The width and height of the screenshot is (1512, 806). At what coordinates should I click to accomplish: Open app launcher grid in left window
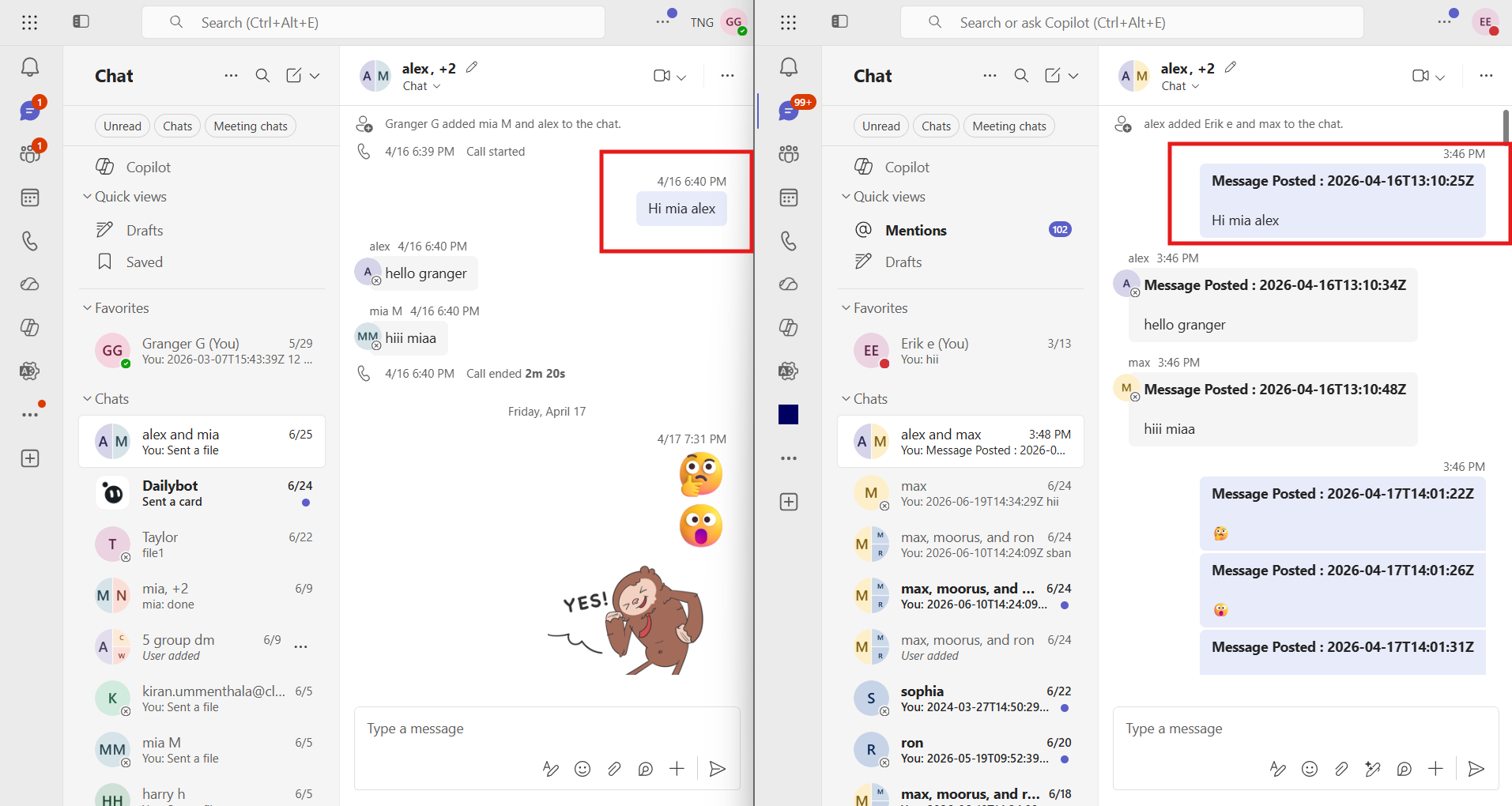coord(30,22)
